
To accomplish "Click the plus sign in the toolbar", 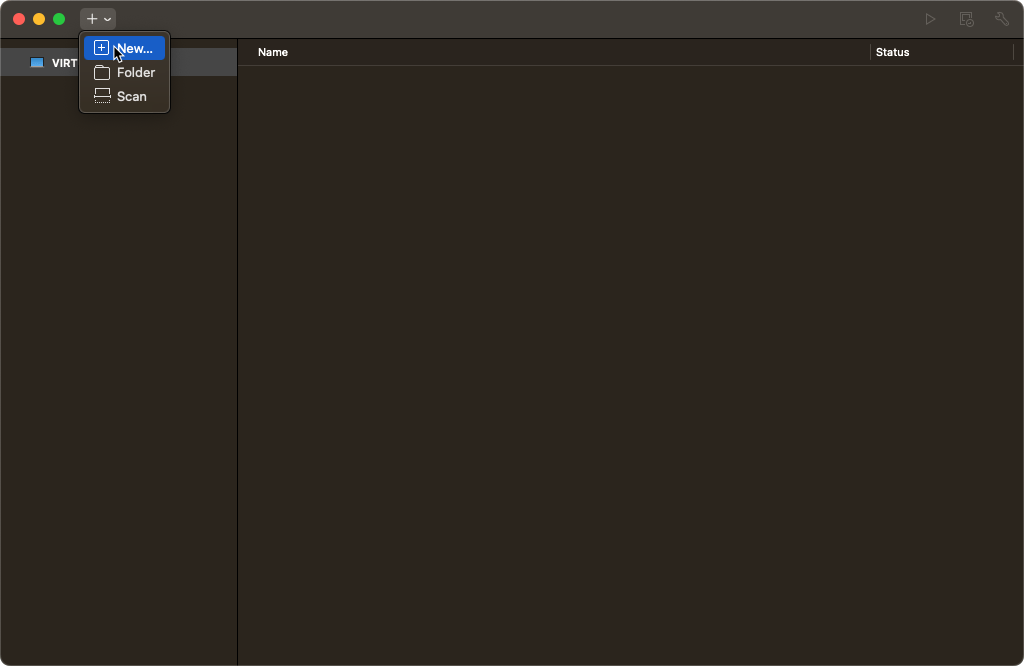I will 92,19.
